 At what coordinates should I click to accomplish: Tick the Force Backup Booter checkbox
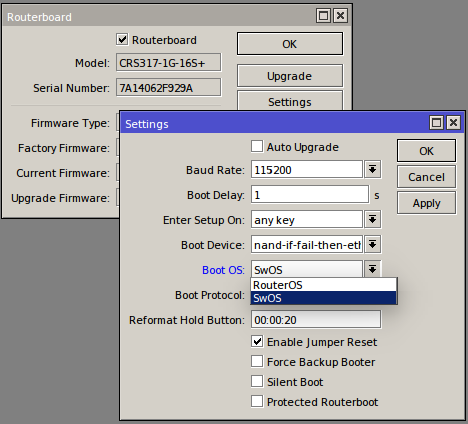257,362
